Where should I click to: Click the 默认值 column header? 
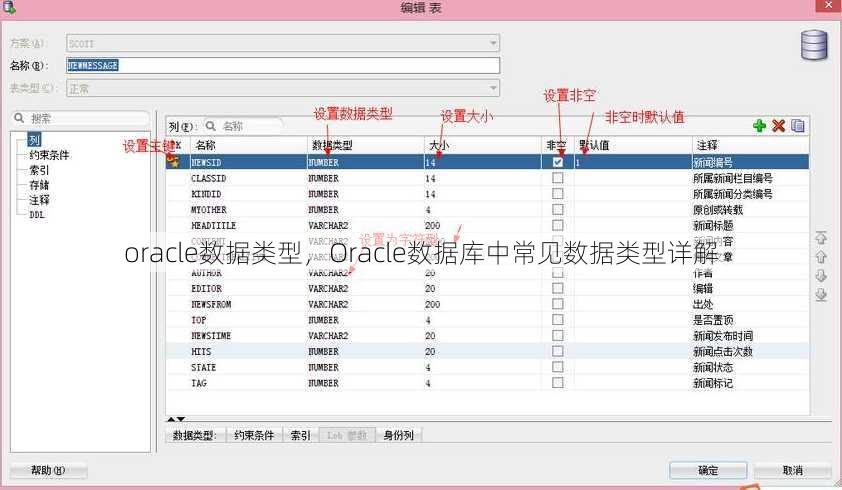[x=633, y=145]
